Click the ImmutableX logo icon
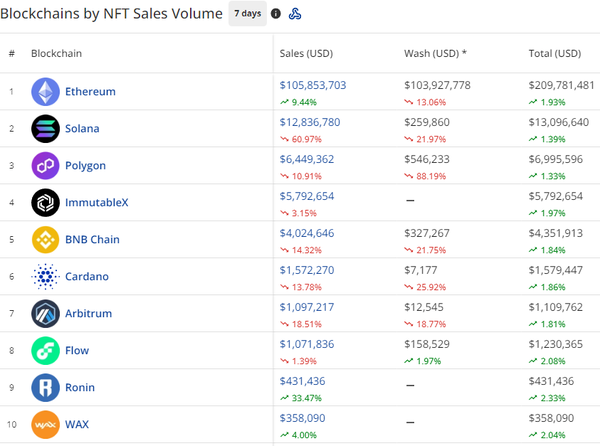 coord(46,203)
